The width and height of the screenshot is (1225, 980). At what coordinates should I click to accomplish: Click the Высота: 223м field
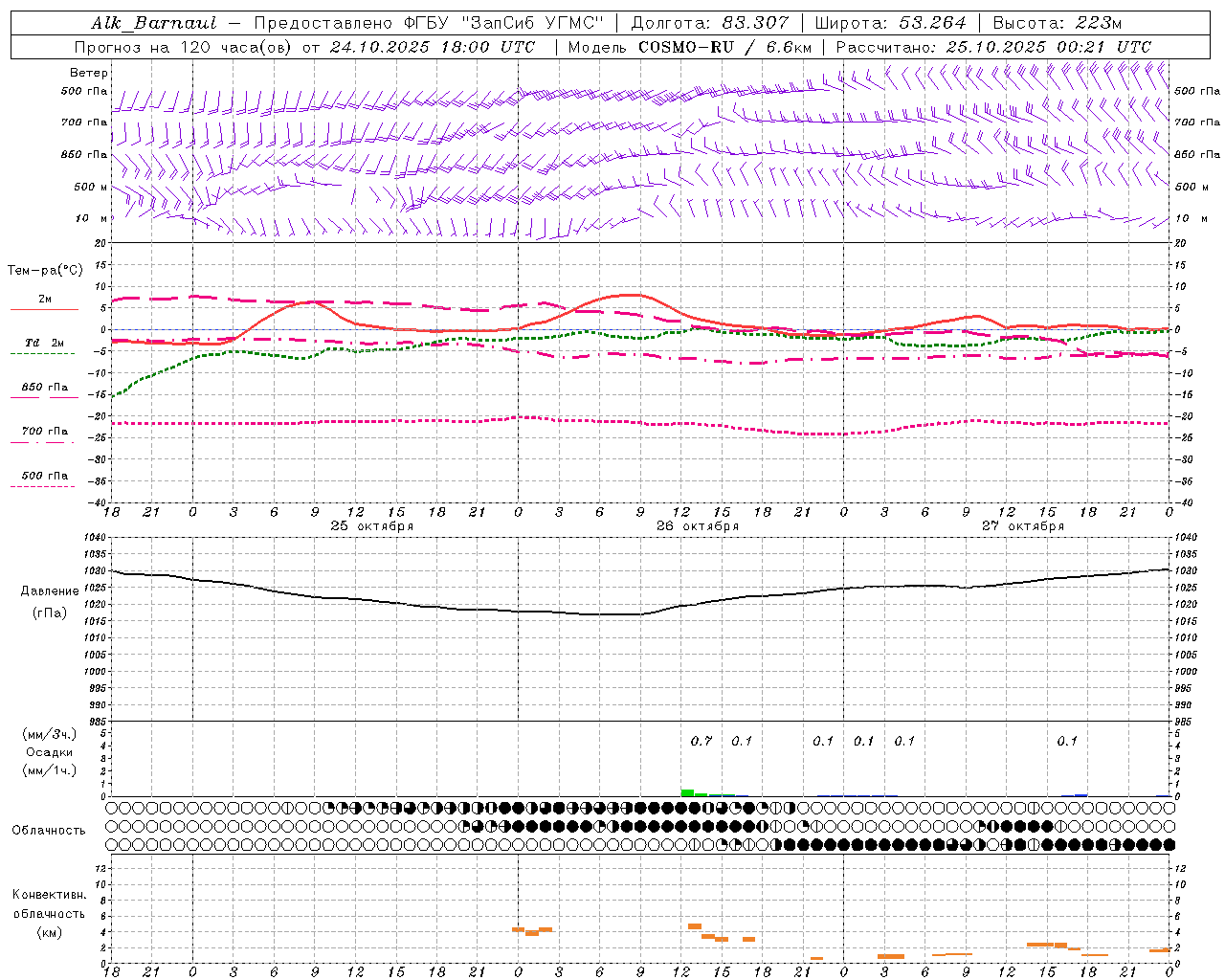coord(1057,23)
